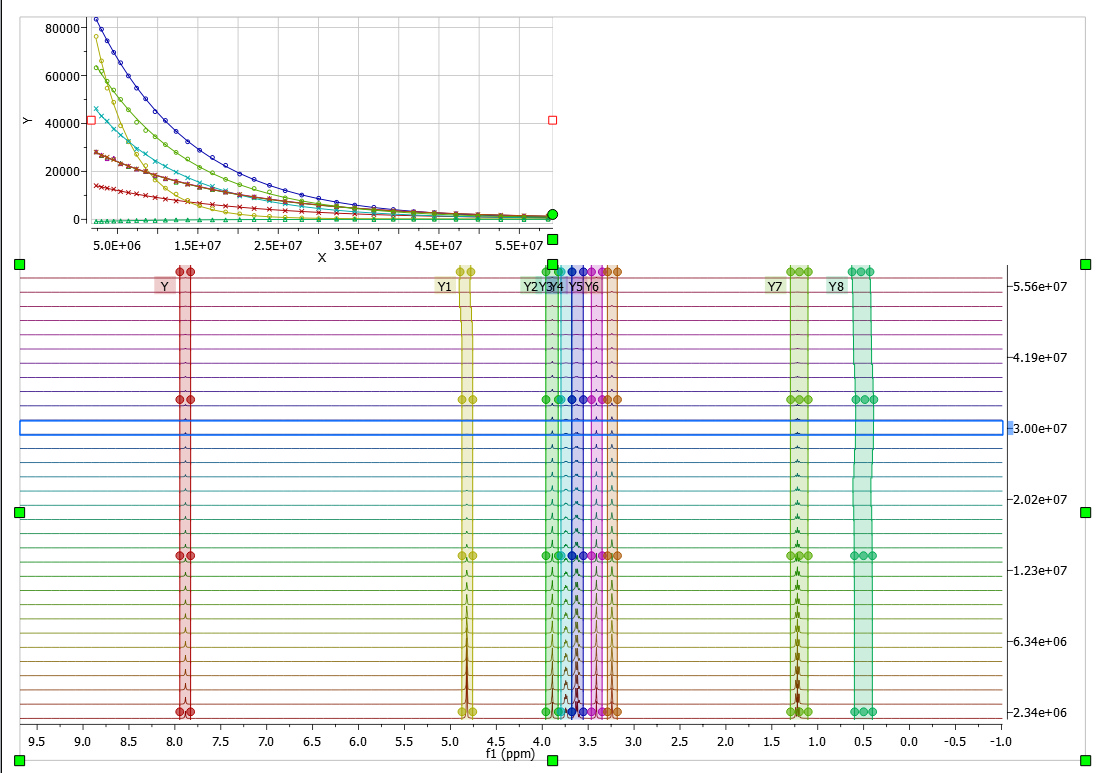1102x773 pixels.
Task: Select the right-middle green resize handle
Action: point(1086,512)
